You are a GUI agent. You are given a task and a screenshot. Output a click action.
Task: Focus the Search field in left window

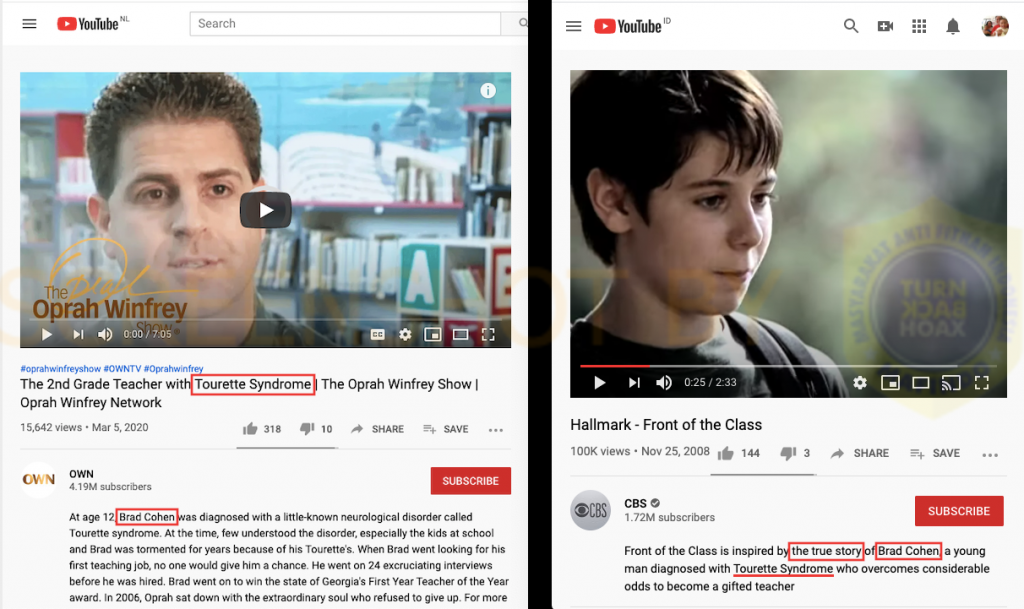[345, 23]
